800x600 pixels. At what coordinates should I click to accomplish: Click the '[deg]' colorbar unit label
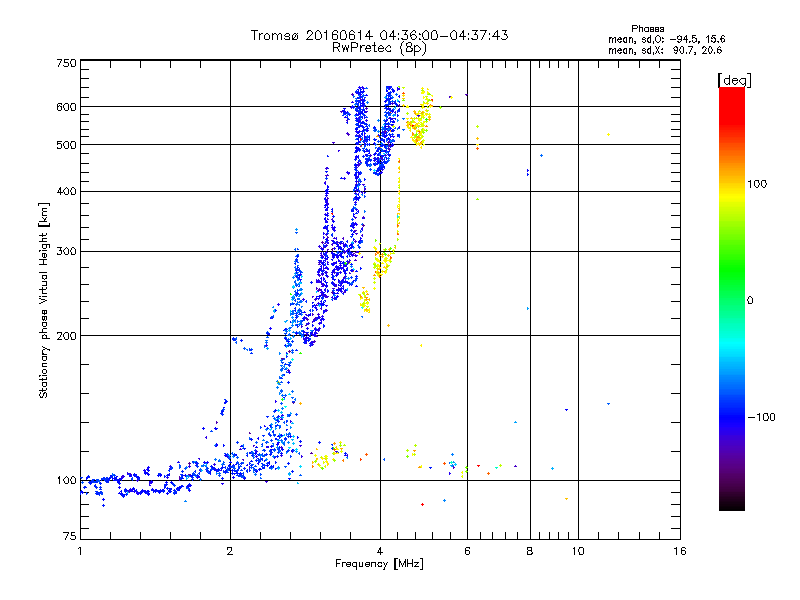click(x=734, y=80)
